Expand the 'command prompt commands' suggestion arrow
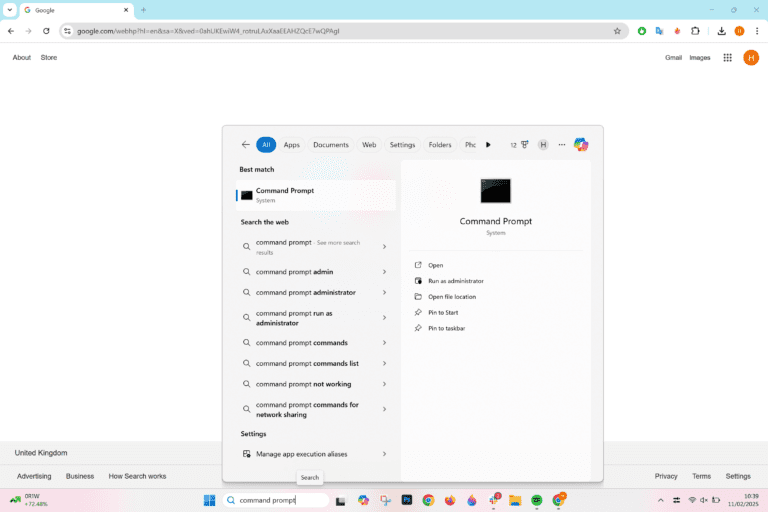 pyautogui.click(x=384, y=342)
